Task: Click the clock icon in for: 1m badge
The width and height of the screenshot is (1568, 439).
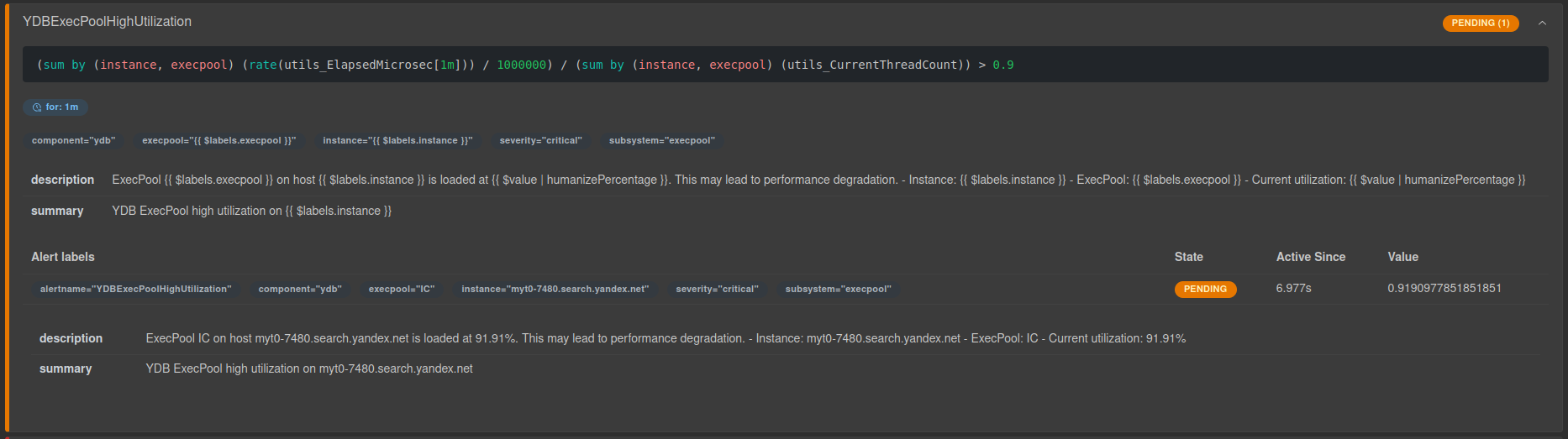Action: 37,107
